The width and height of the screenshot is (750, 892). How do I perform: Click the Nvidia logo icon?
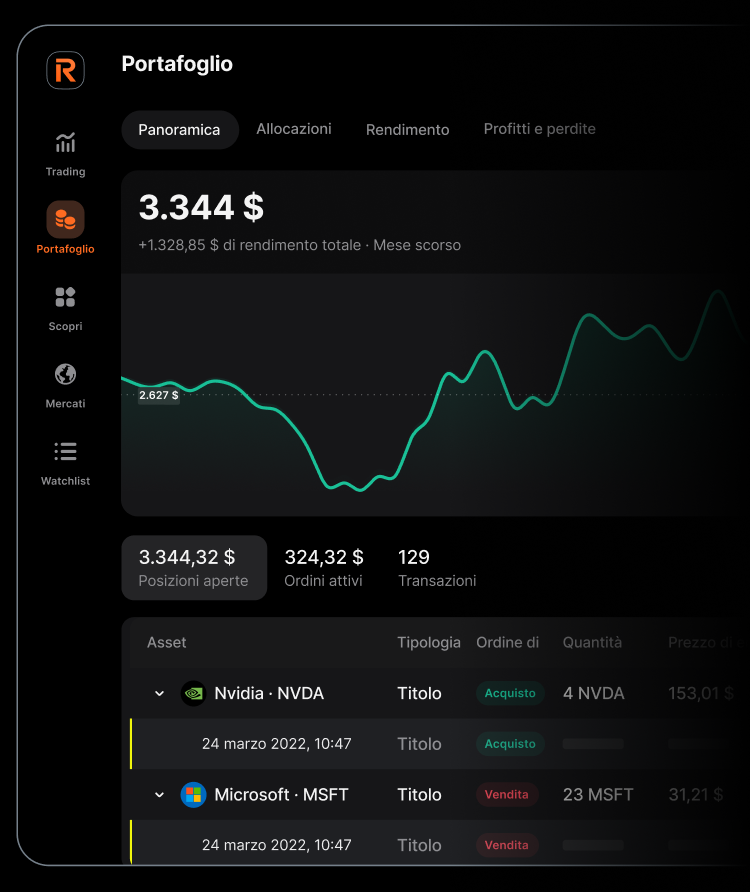193,693
